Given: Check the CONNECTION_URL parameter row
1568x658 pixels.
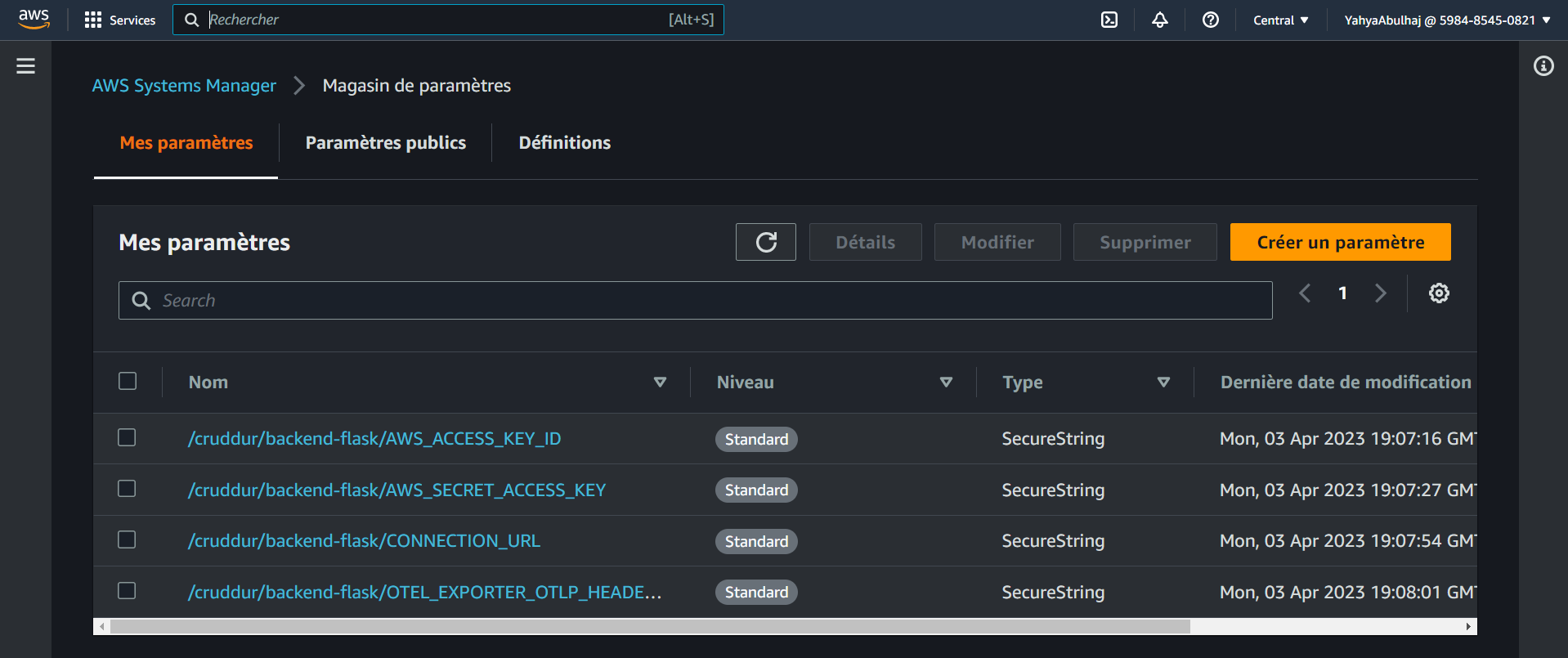Looking at the screenshot, I should [x=127, y=540].
